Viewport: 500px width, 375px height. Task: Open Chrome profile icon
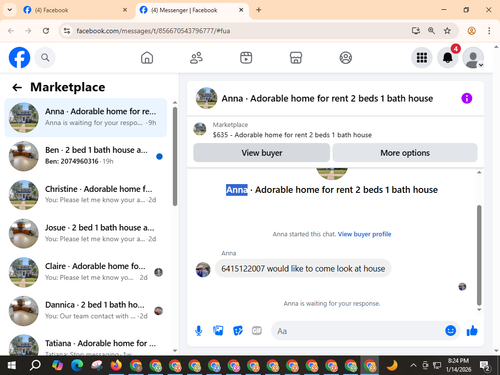click(471, 31)
